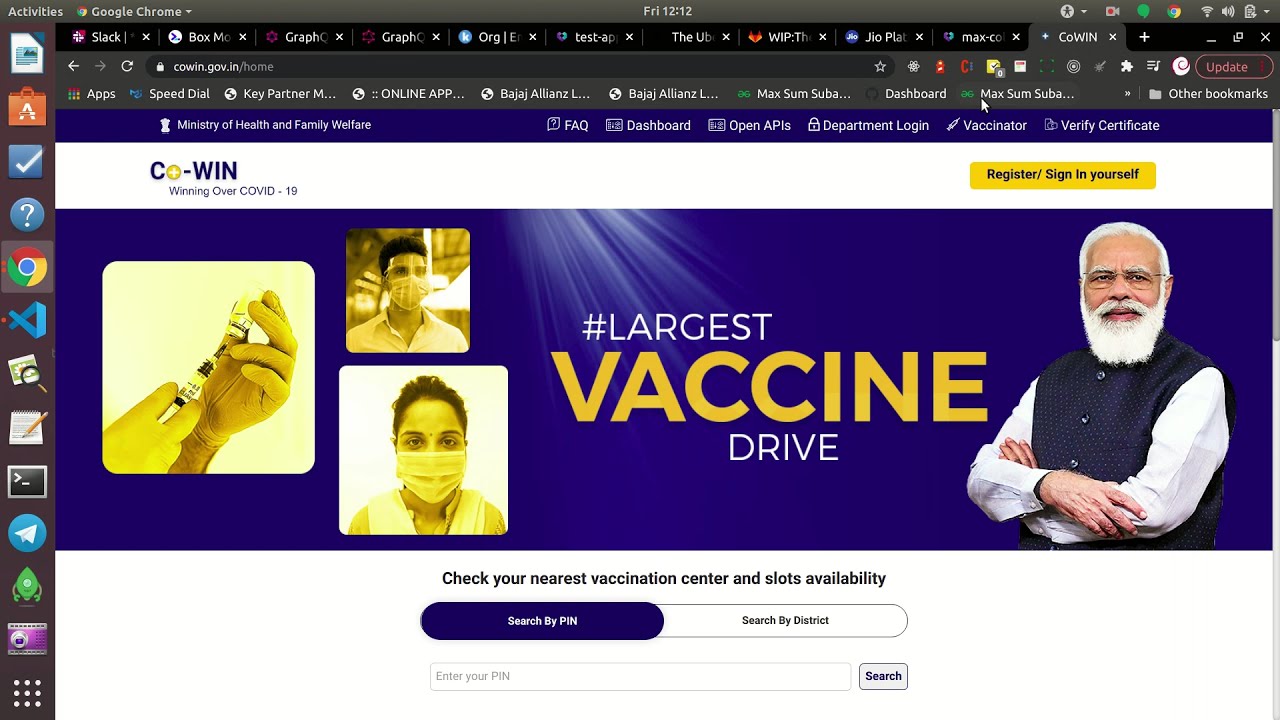Click the Enter your PIN field
The image size is (1280, 720).
coord(640,676)
